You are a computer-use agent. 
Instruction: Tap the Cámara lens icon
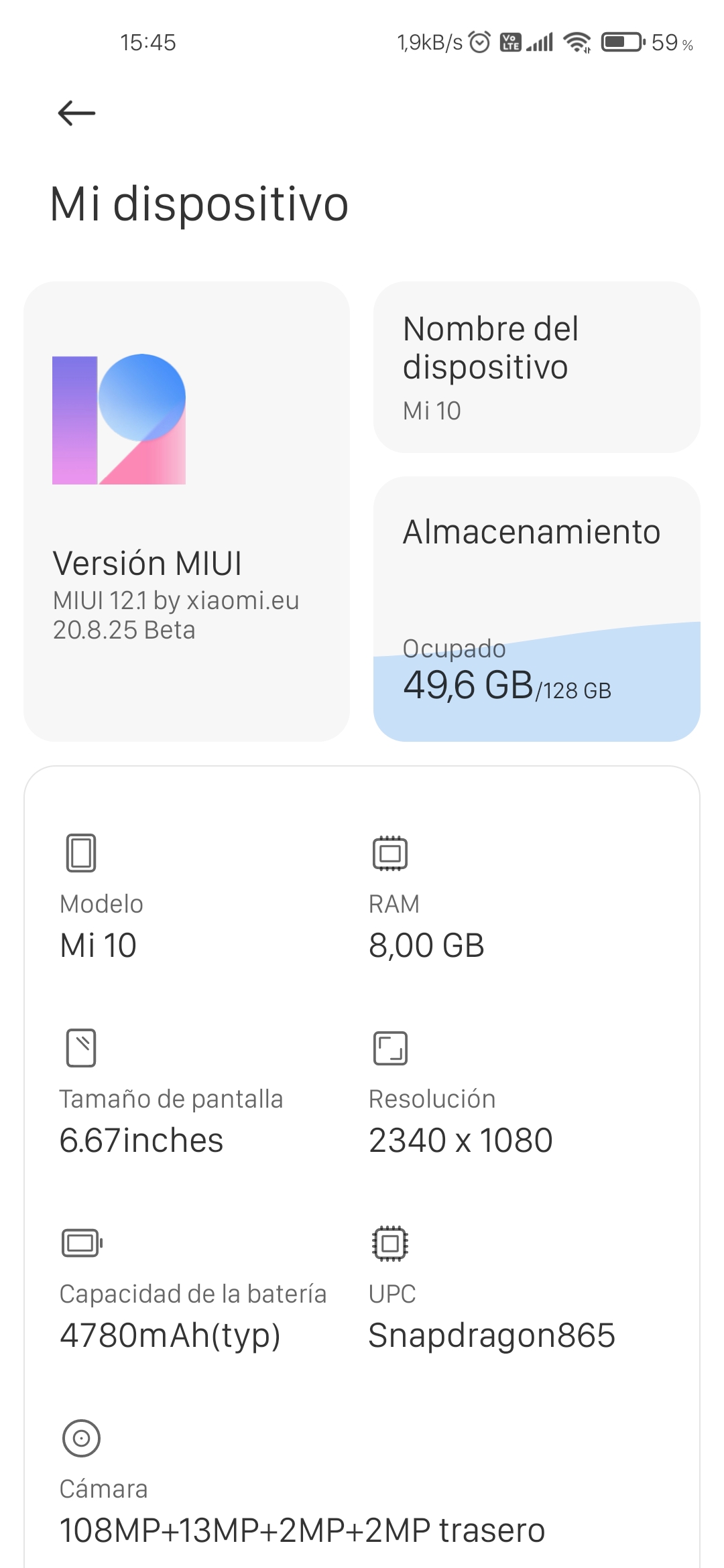[x=81, y=1438]
